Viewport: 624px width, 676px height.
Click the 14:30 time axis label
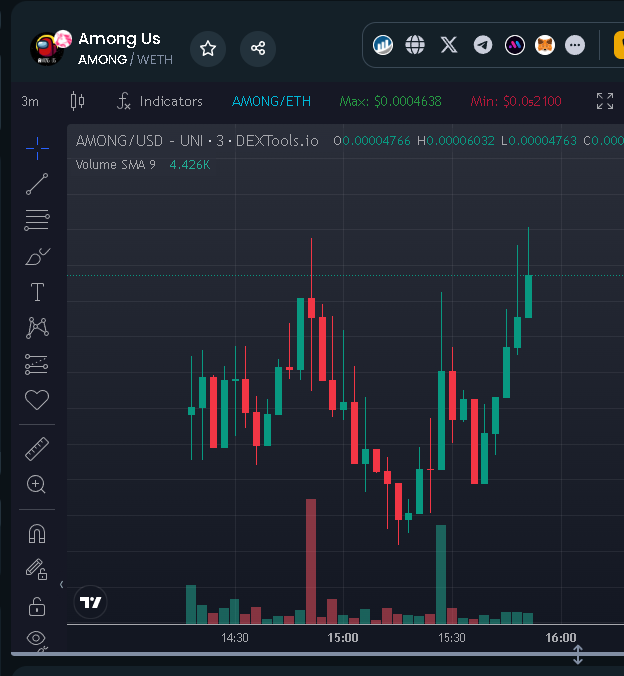click(x=235, y=638)
